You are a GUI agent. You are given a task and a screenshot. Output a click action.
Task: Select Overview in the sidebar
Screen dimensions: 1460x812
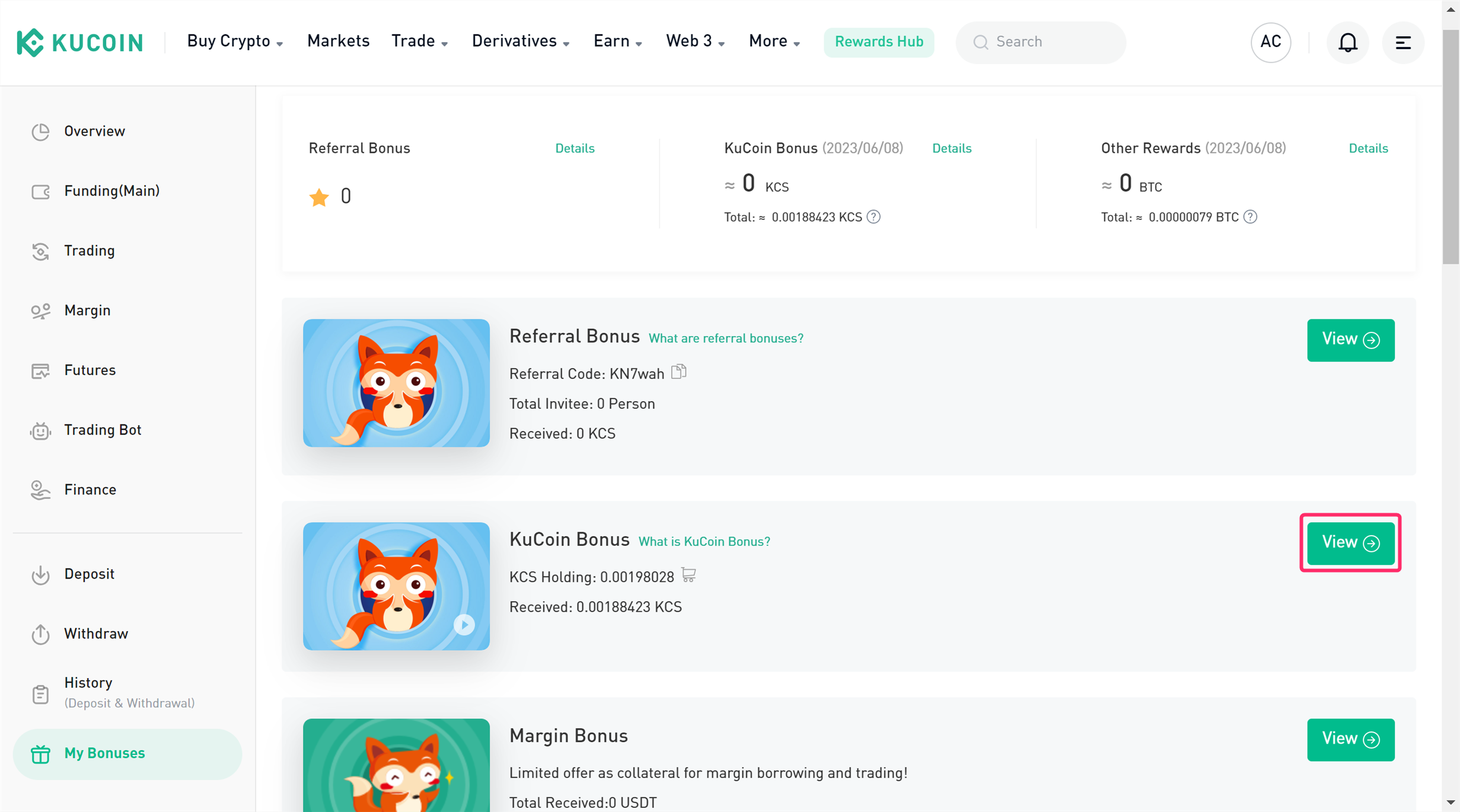[127, 132]
